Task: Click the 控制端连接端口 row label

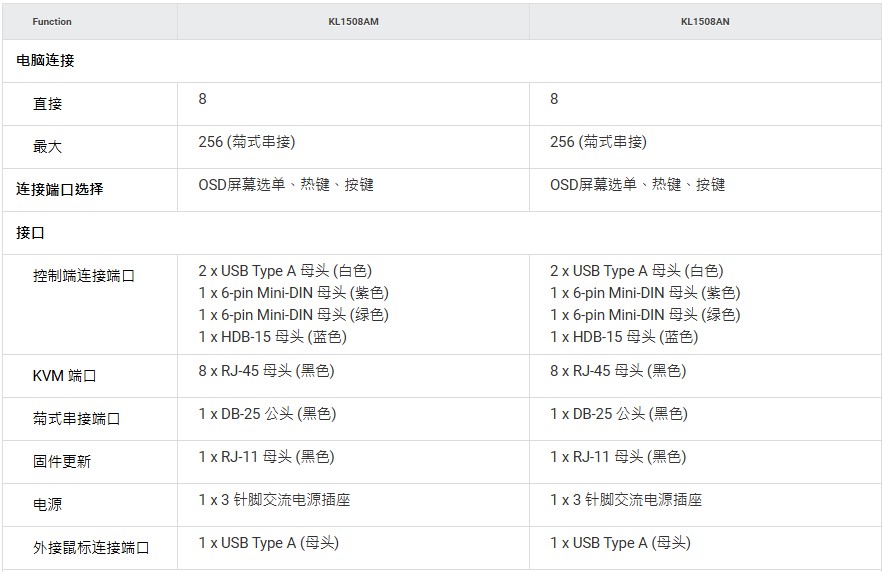Action: click(83, 276)
